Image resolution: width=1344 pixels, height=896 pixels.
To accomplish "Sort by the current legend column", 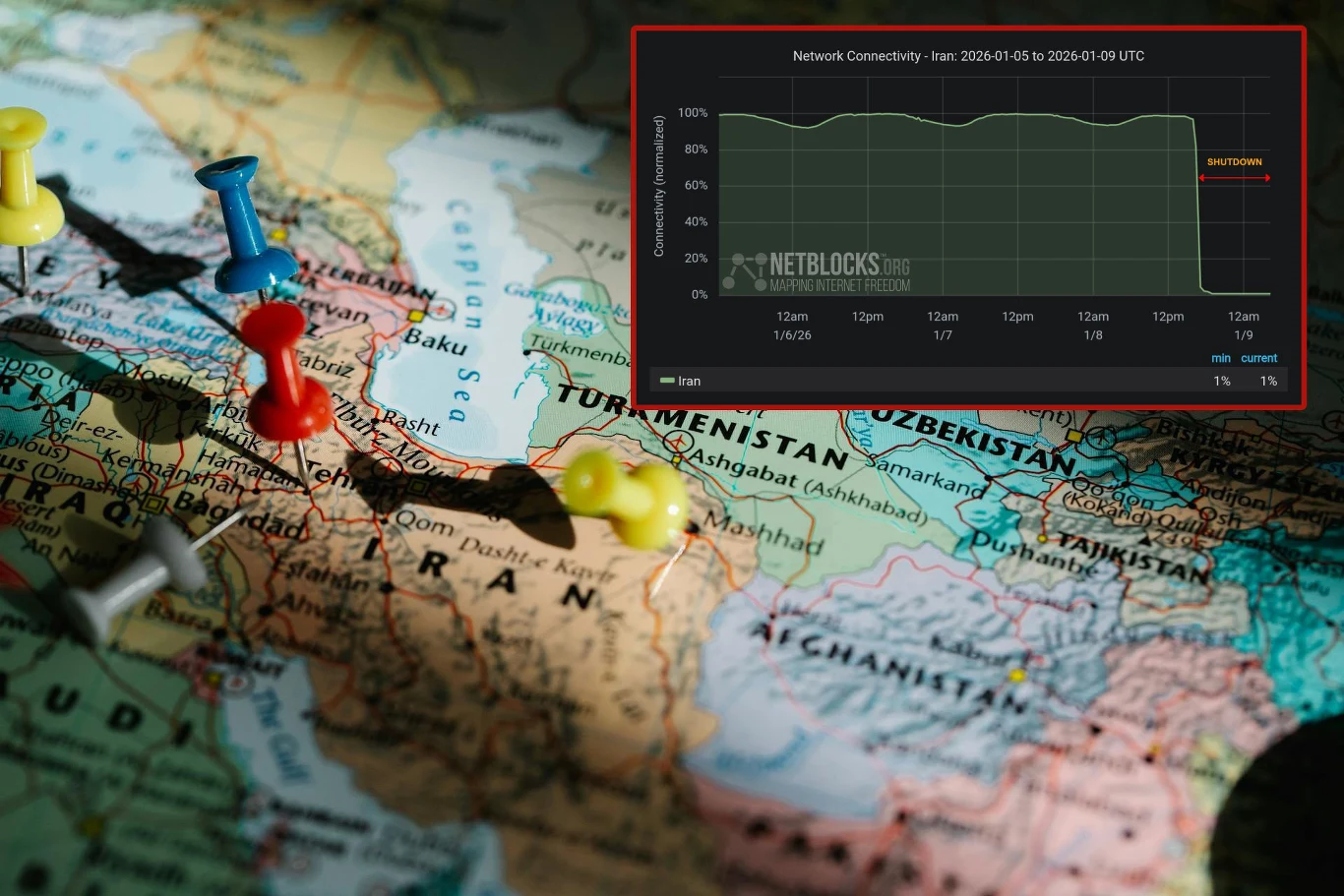I will [1258, 358].
